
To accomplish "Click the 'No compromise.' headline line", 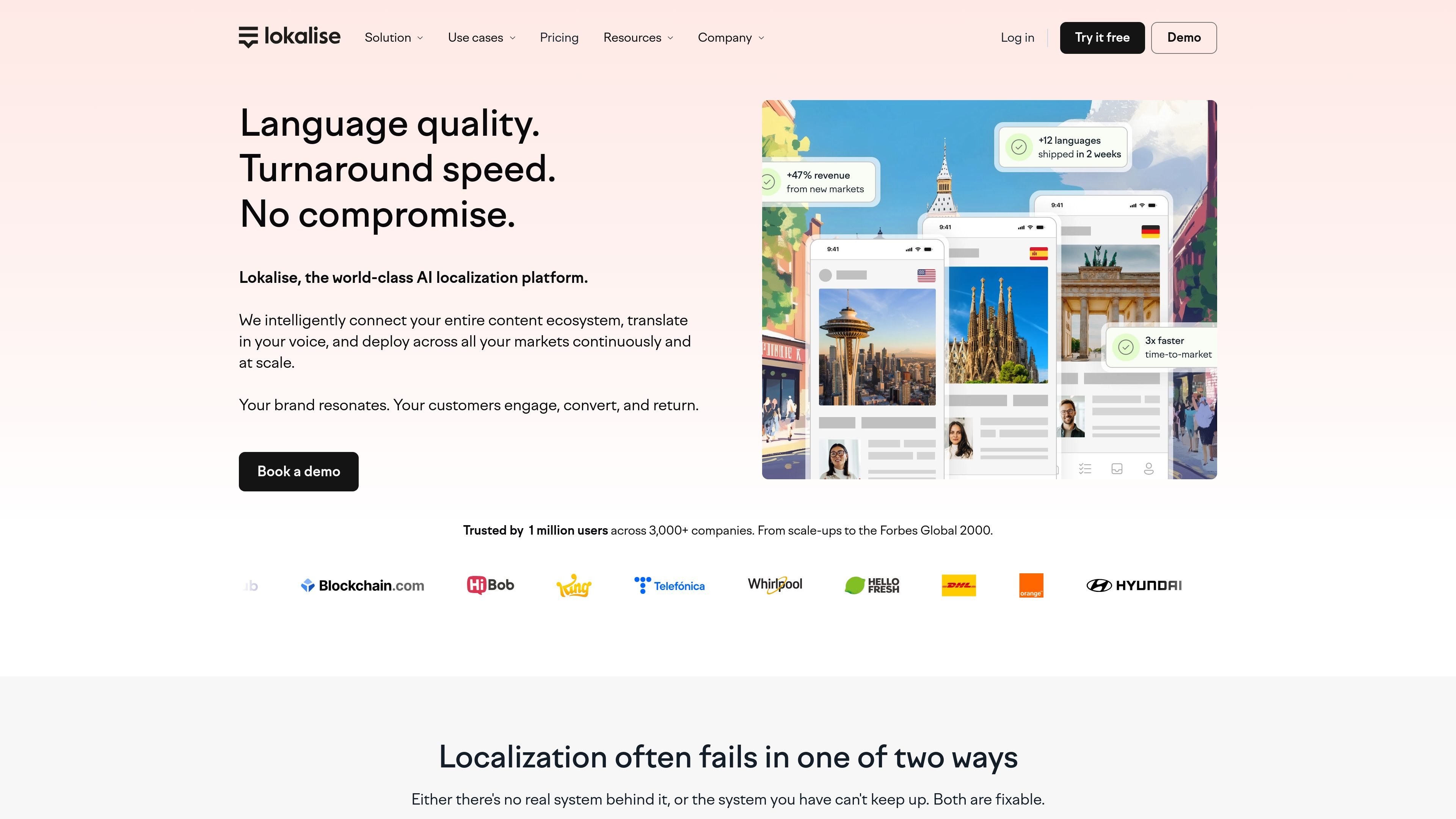I will pyautogui.click(x=378, y=214).
